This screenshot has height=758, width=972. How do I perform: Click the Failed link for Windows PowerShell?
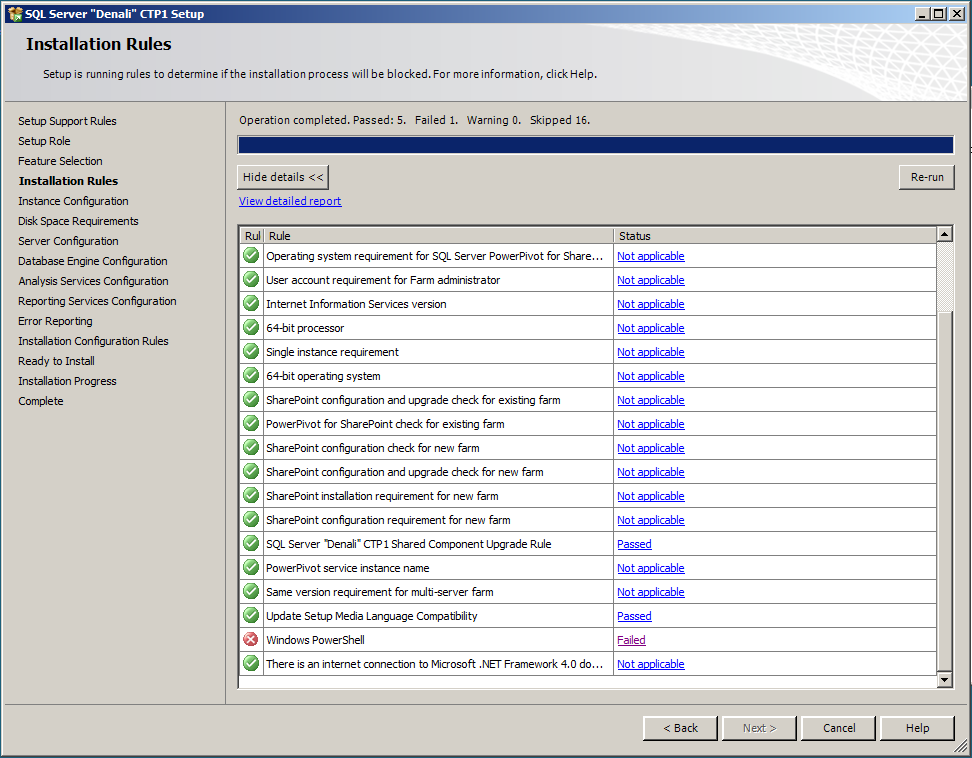[631, 639]
